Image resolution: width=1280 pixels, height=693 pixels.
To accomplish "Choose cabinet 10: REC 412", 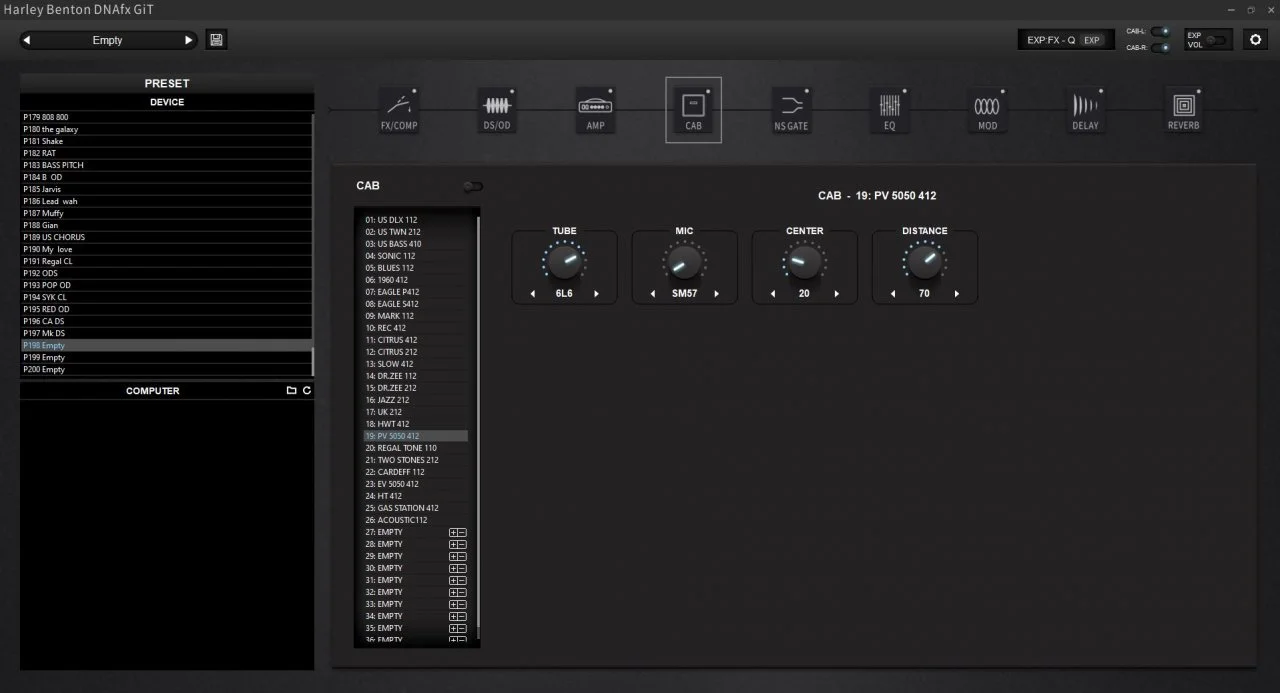I will pos(415,328).
